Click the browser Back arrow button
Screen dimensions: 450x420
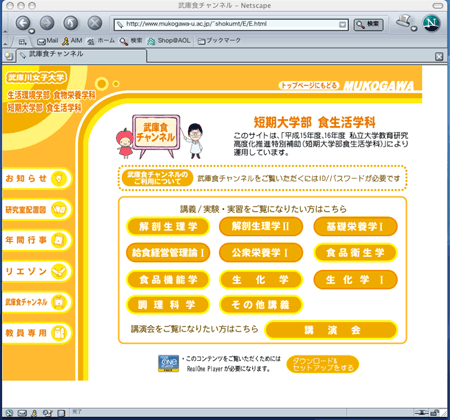pyautogui.click(x=23, y=23)
